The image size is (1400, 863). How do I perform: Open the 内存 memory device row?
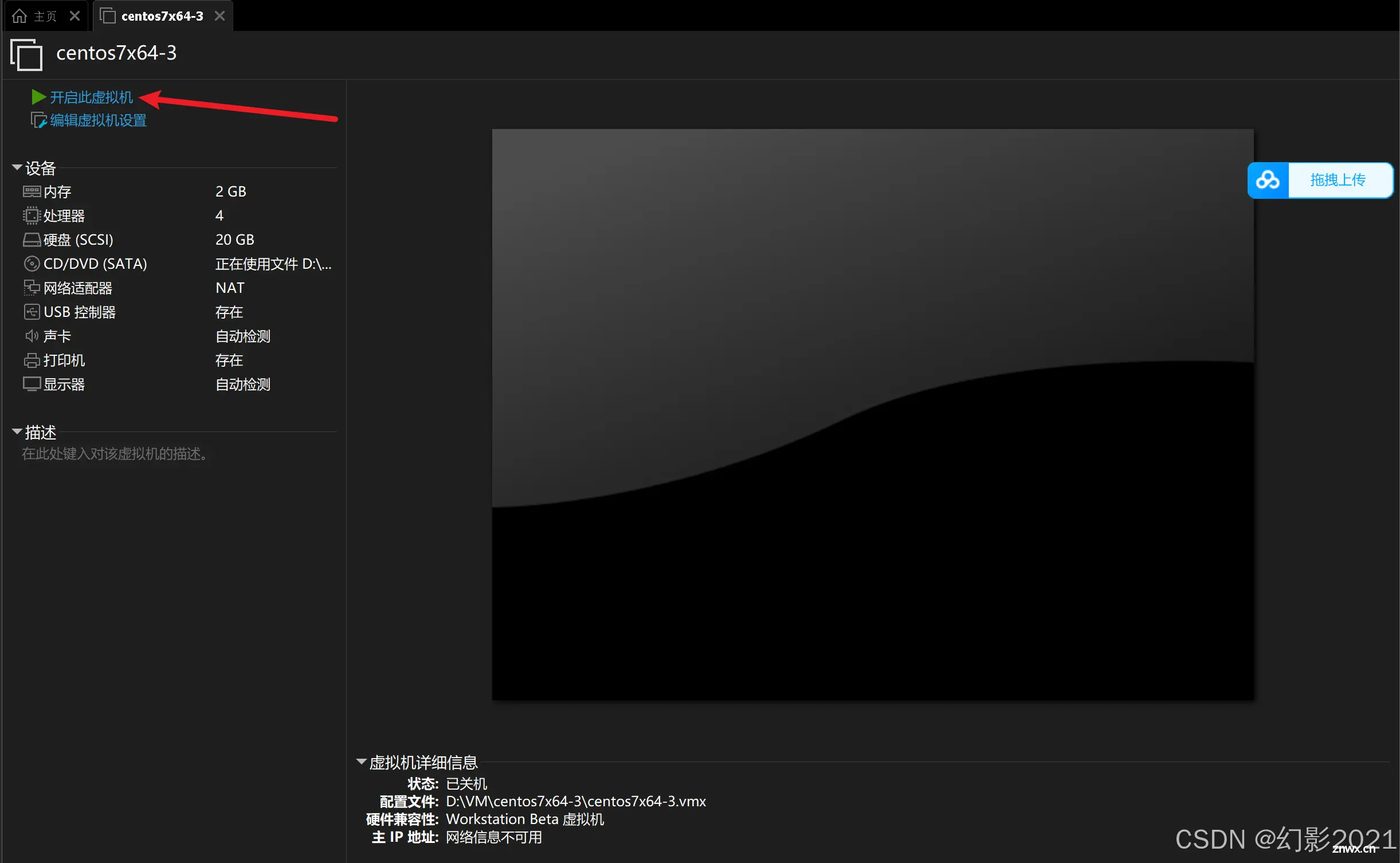[179, 191]
